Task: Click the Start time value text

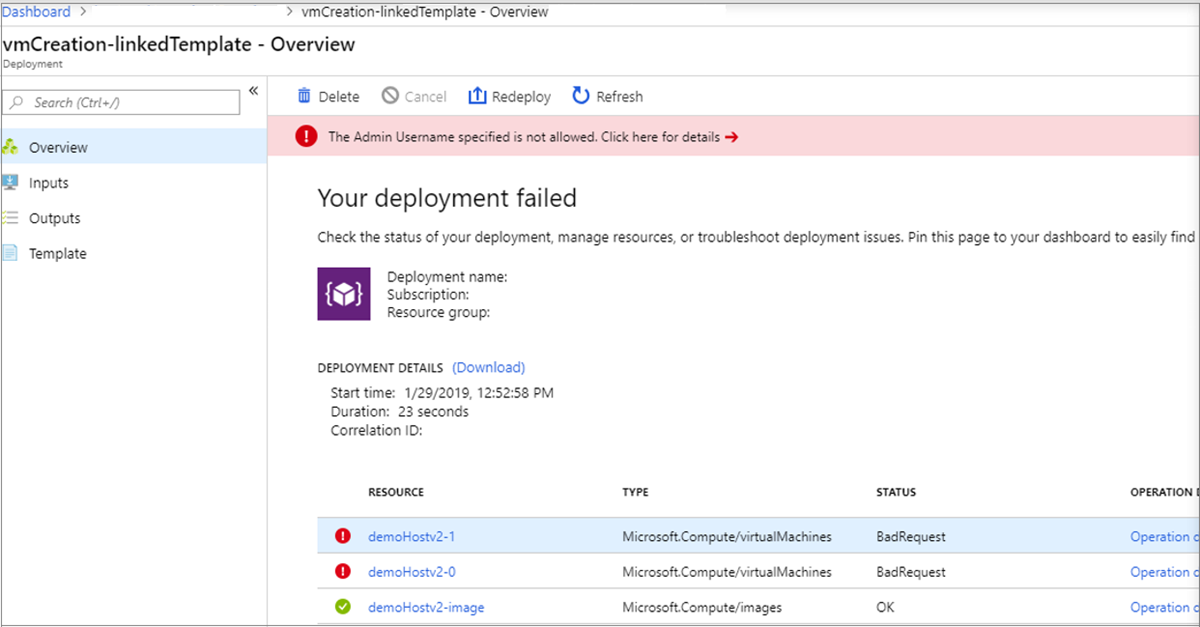Action: tap(478, 392)
